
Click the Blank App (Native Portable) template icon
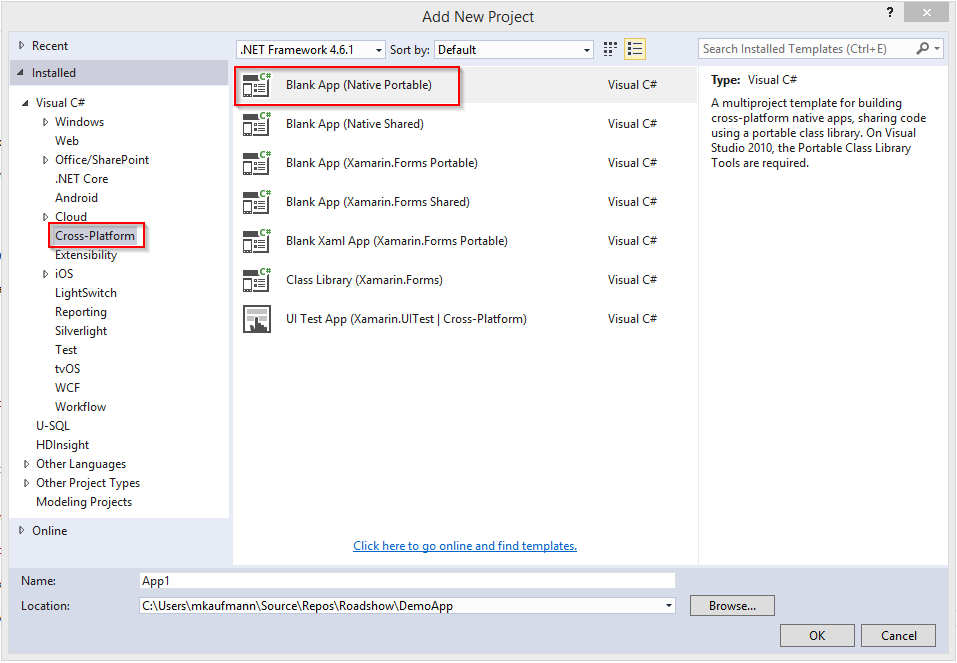click(257, 86)
